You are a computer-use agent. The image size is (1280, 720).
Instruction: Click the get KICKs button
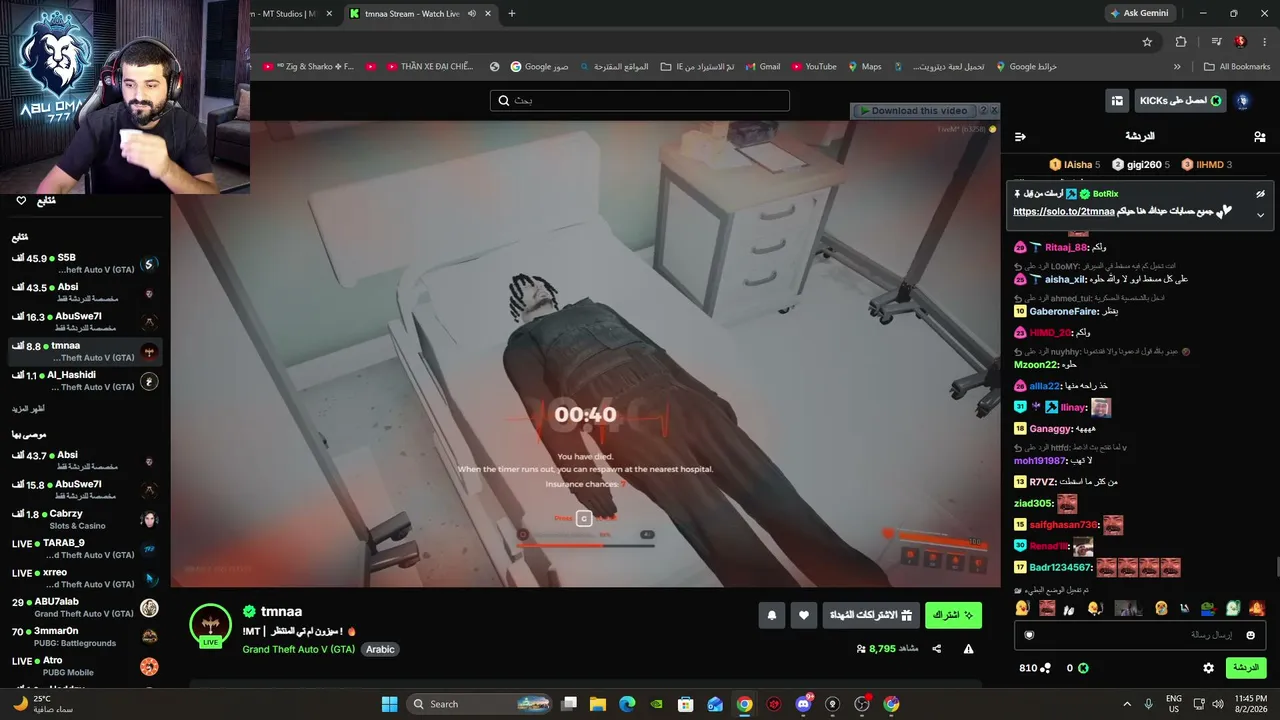point(1180,100)
